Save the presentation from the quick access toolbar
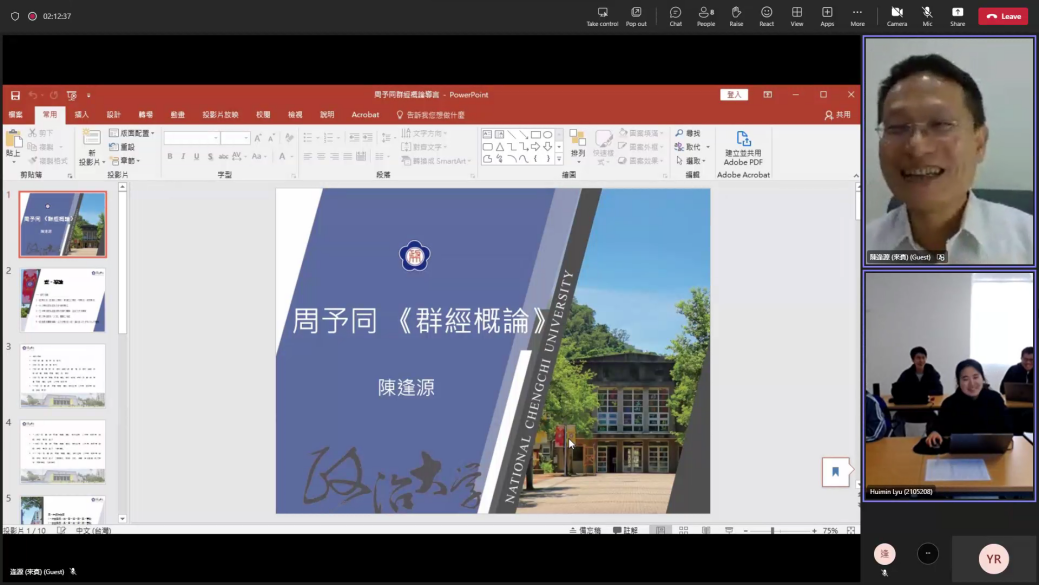Screen dimensions: 1039x585 [x=15, y=95]
